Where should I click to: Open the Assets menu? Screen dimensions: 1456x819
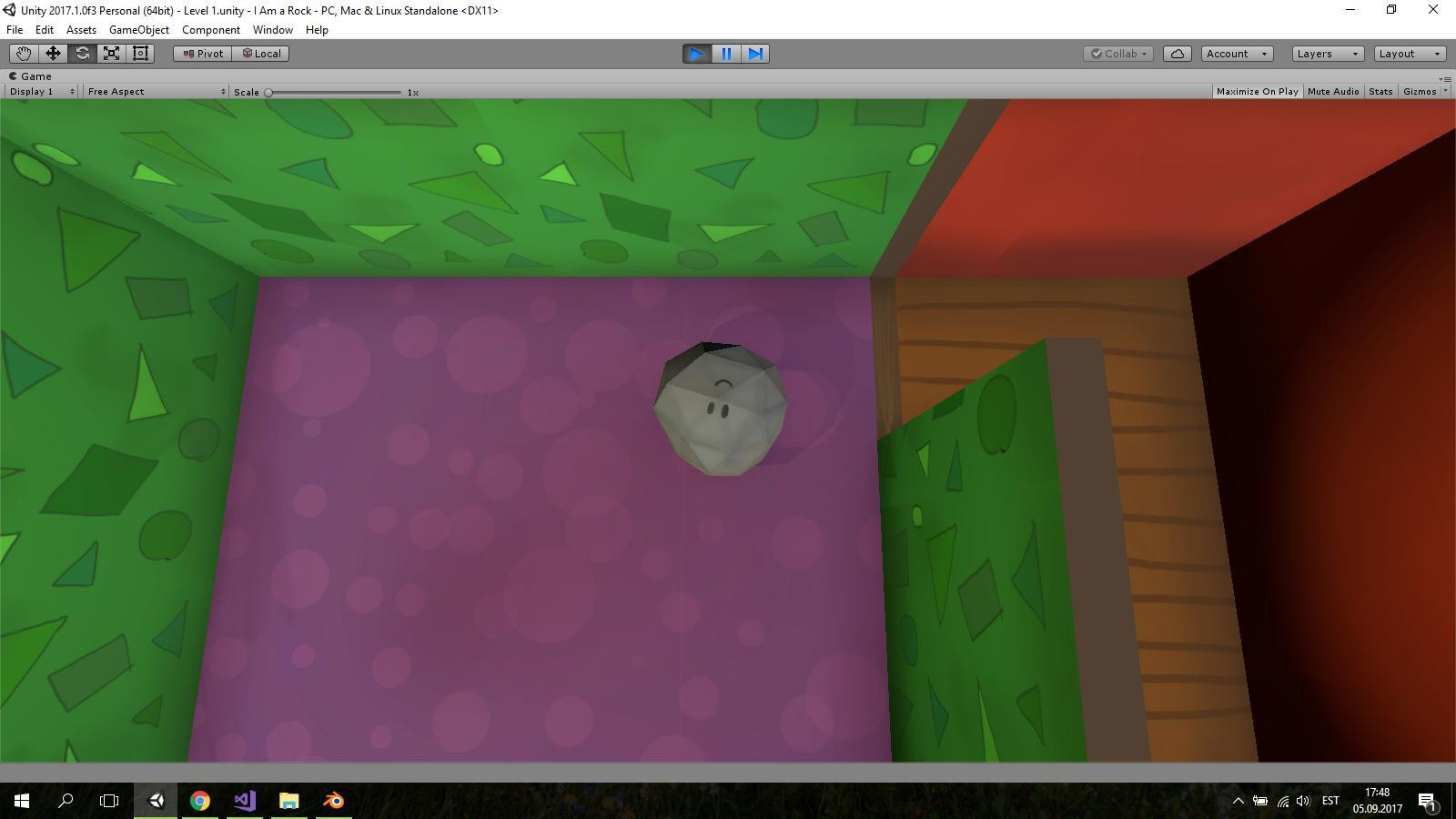[81, 30]
